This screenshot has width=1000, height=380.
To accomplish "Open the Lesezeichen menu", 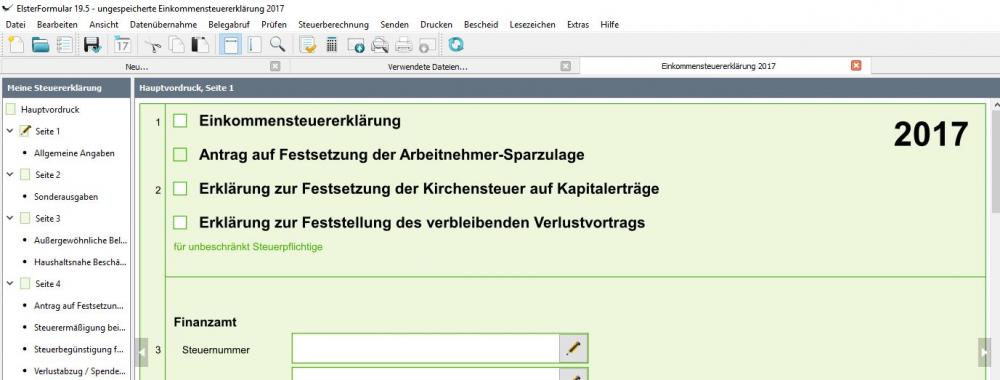I will (533, 24).
